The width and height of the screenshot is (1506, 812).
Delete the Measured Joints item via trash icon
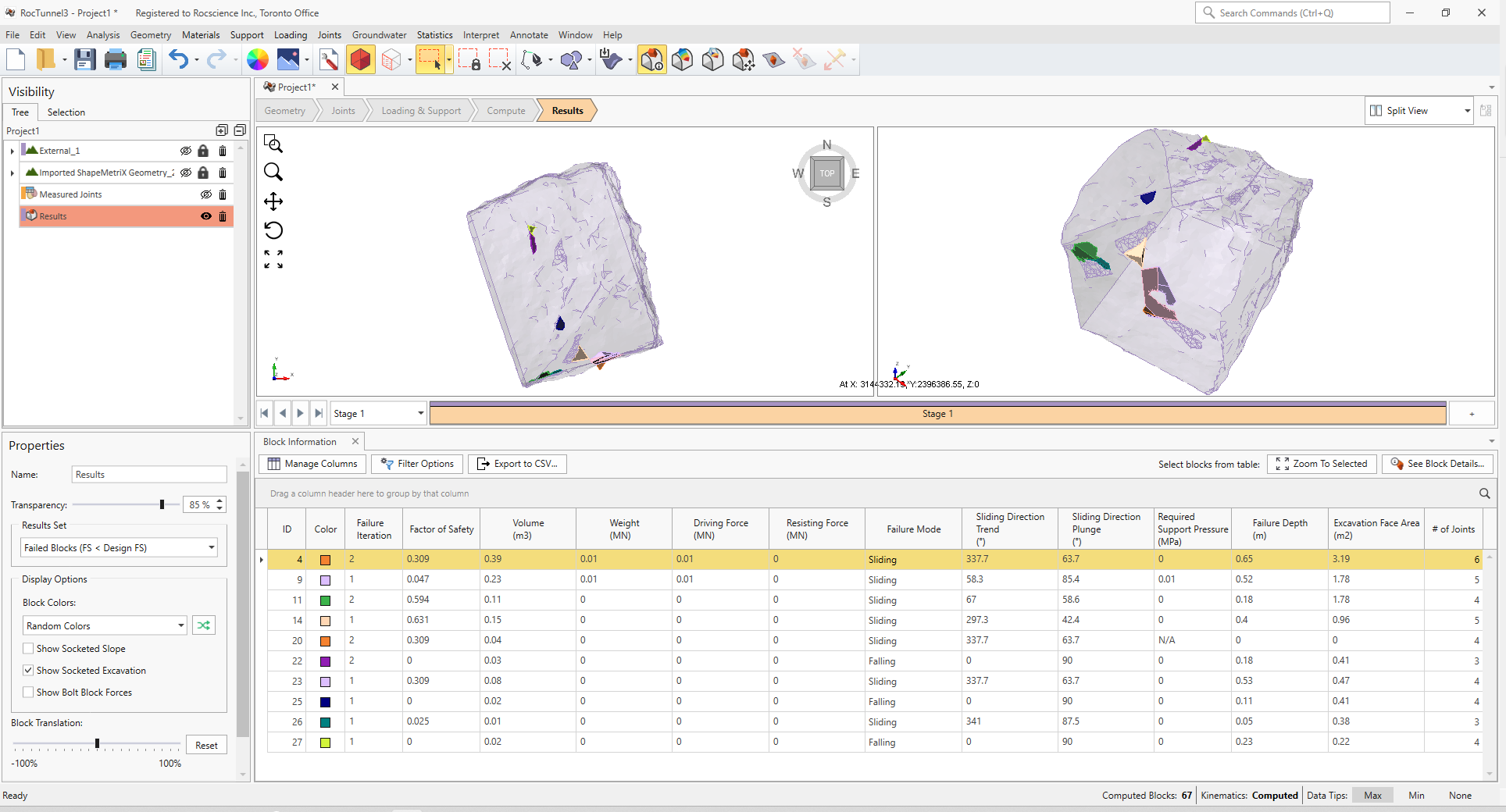(223, 194)
